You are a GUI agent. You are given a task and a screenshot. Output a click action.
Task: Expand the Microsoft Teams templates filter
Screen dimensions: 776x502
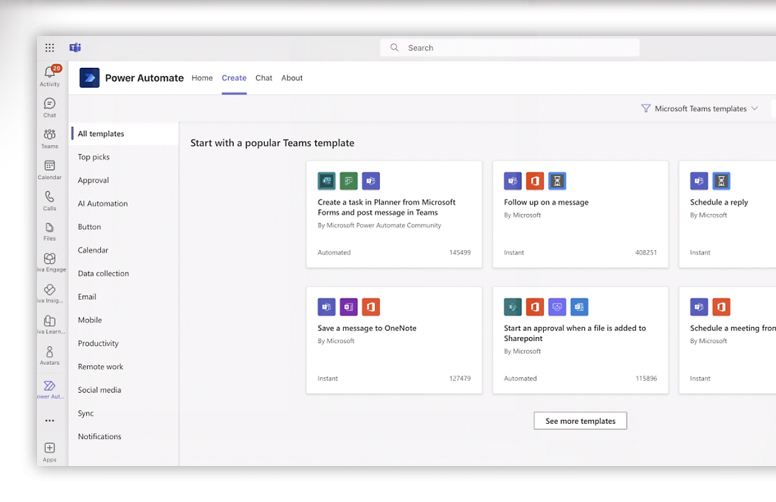click(700, 108)
